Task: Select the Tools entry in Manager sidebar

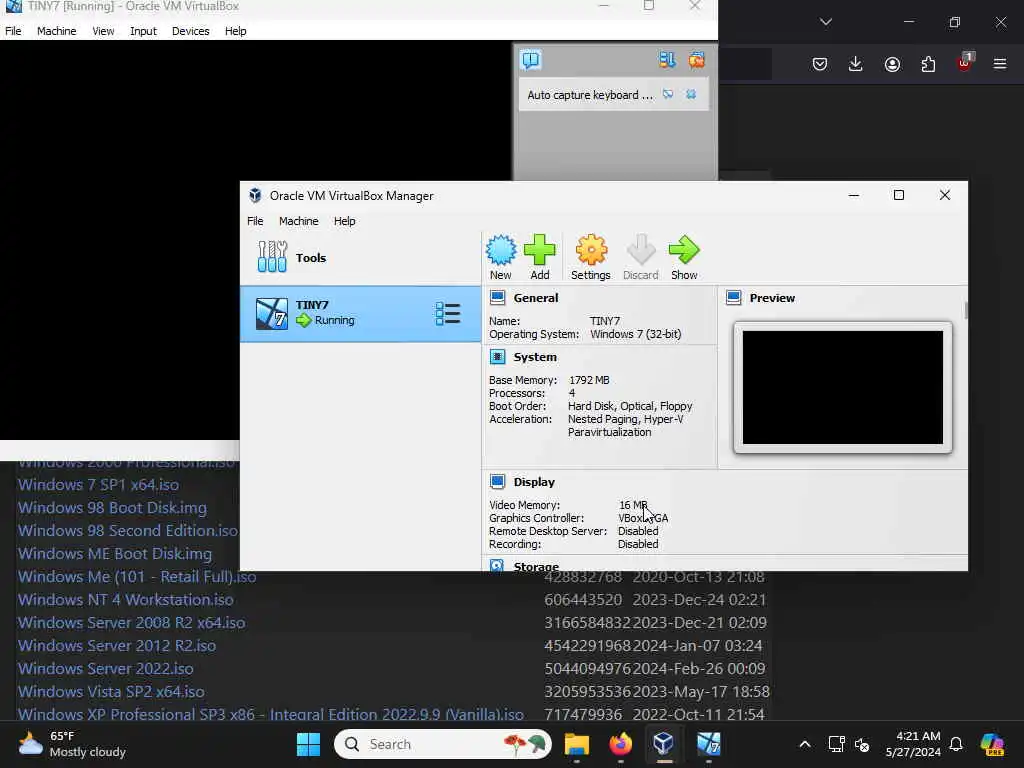Action: (x=360, y=257)
